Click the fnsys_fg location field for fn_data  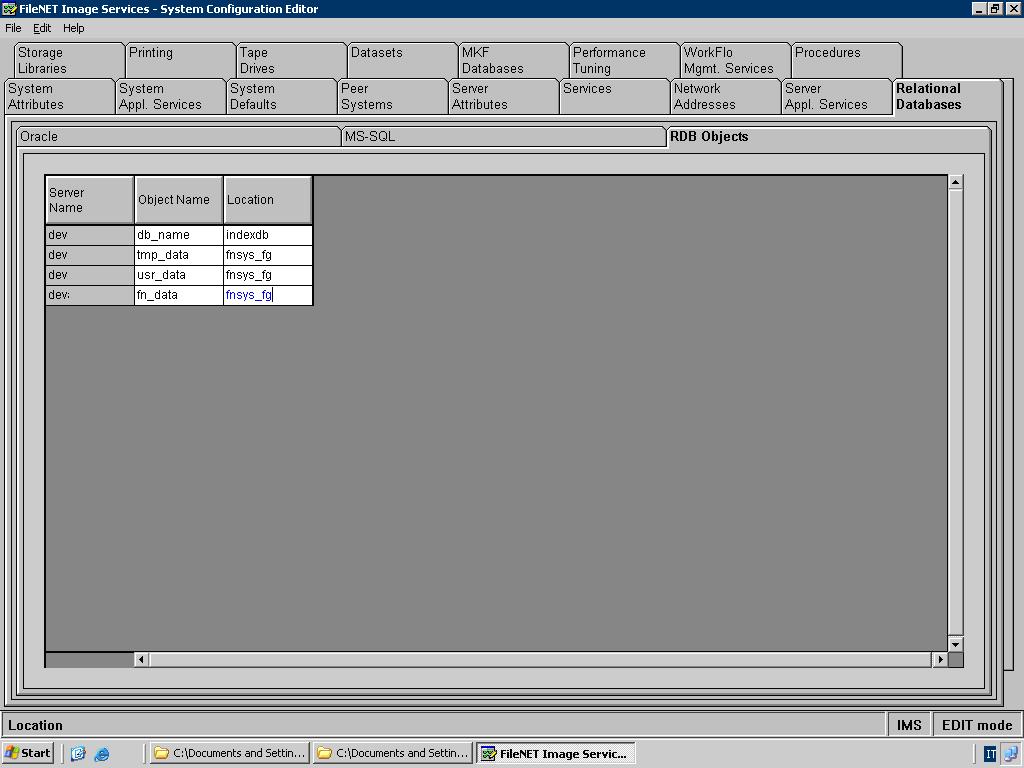(268, 295)
